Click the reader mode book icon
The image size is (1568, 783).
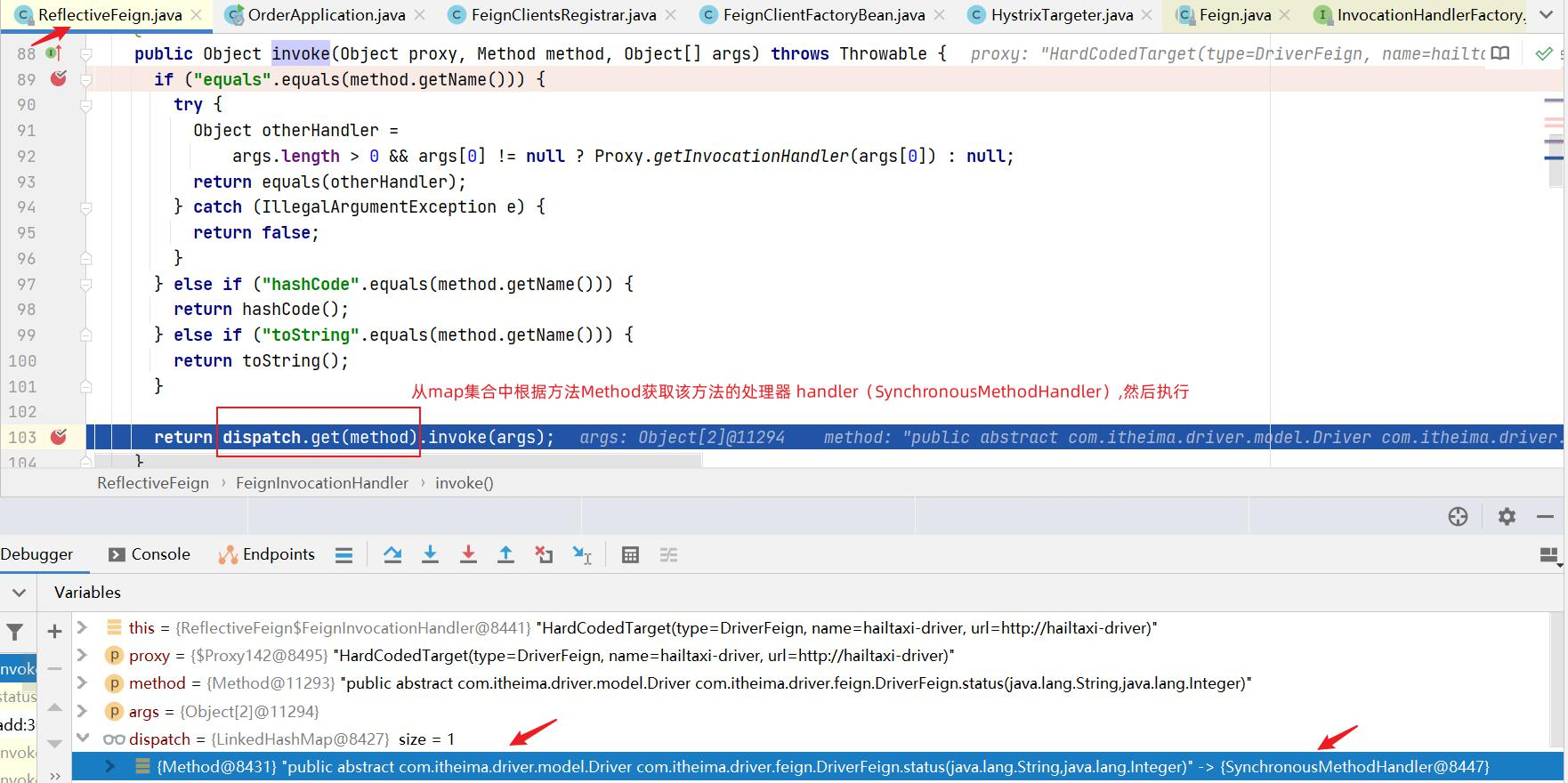pos(1500,53)
